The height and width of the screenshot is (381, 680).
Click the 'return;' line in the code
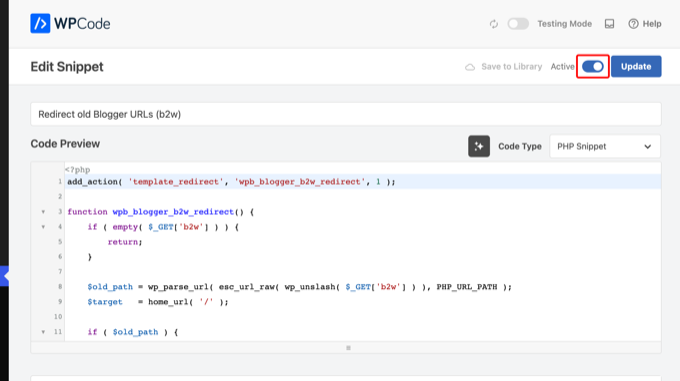(x=125, y=242)
